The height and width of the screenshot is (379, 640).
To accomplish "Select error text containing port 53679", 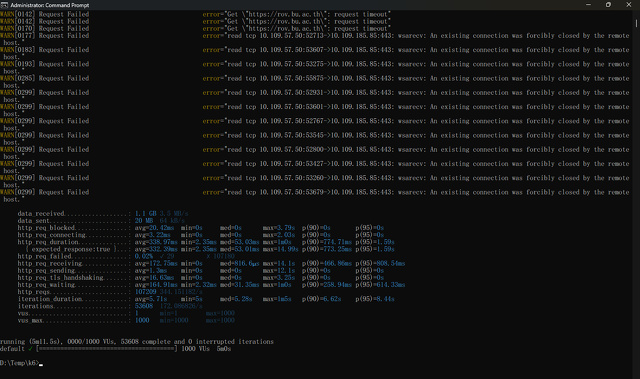I will 416,192.
